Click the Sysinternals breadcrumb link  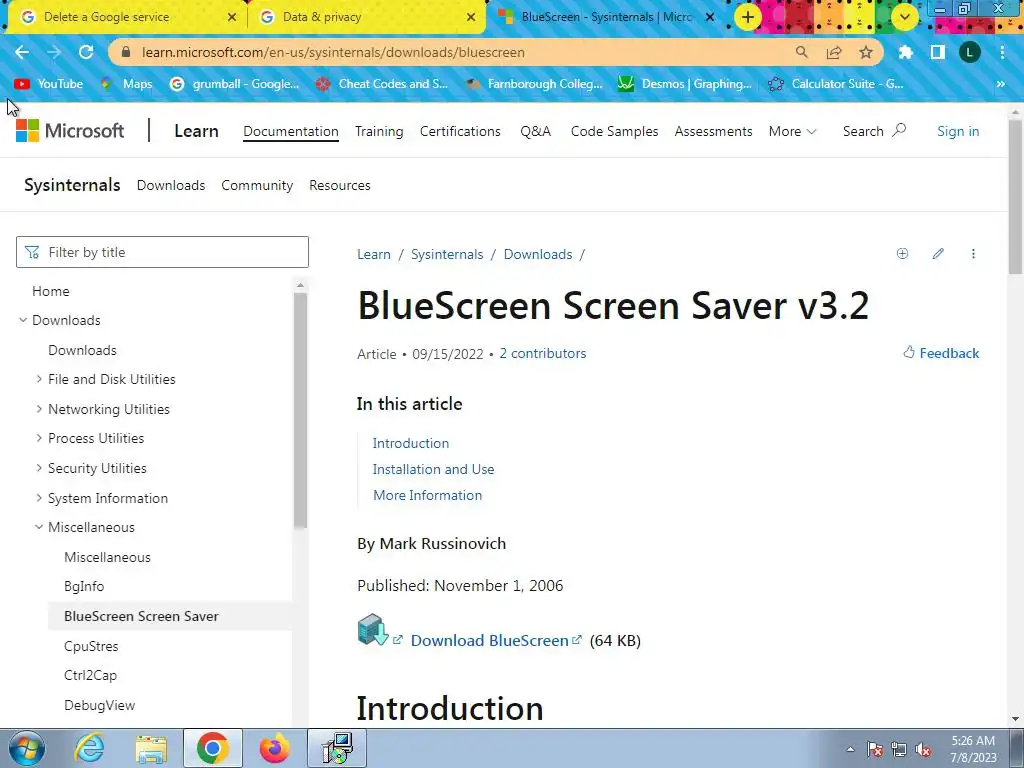coord(447,254)
